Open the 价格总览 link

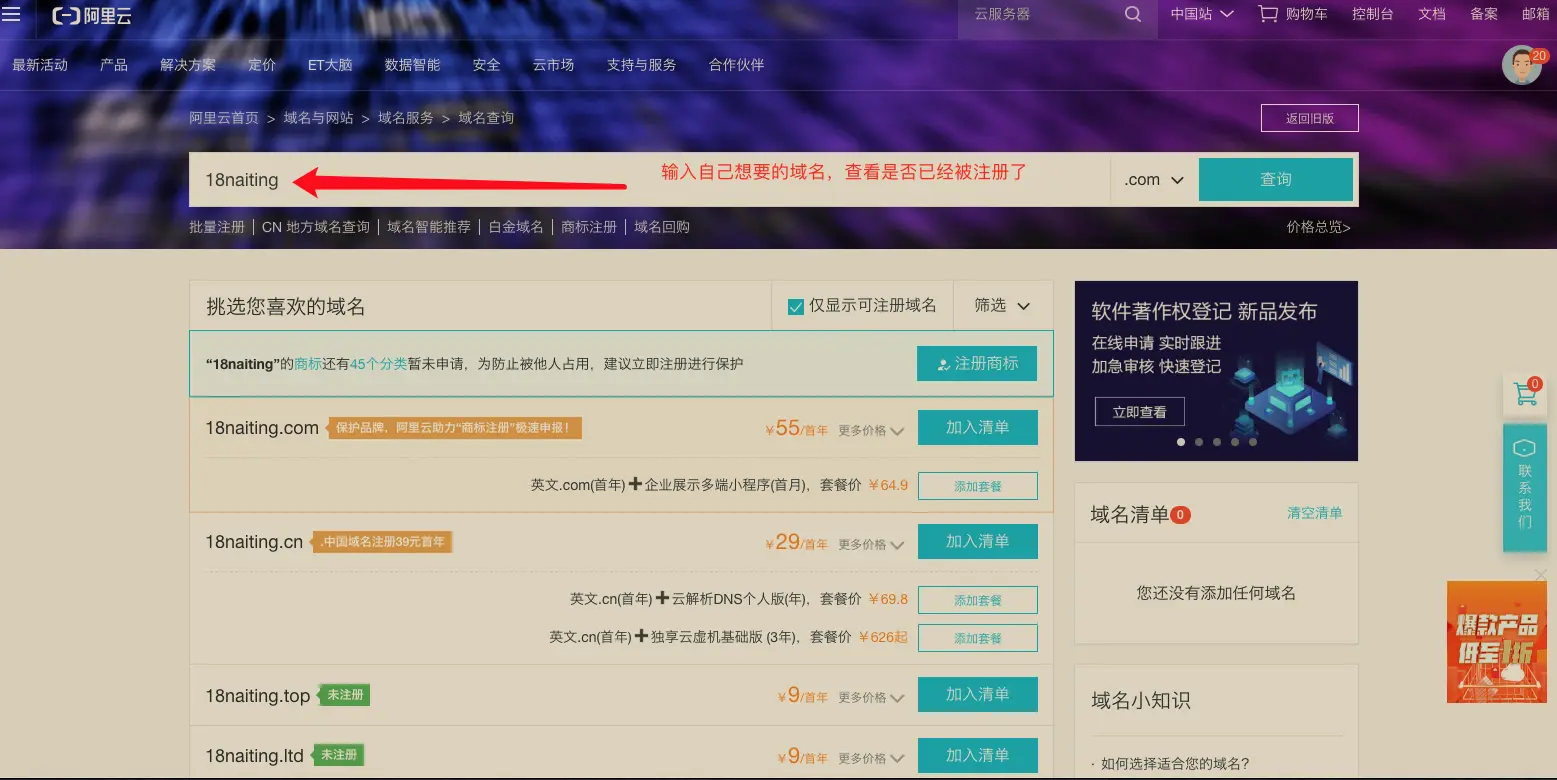click(1319, 227)
